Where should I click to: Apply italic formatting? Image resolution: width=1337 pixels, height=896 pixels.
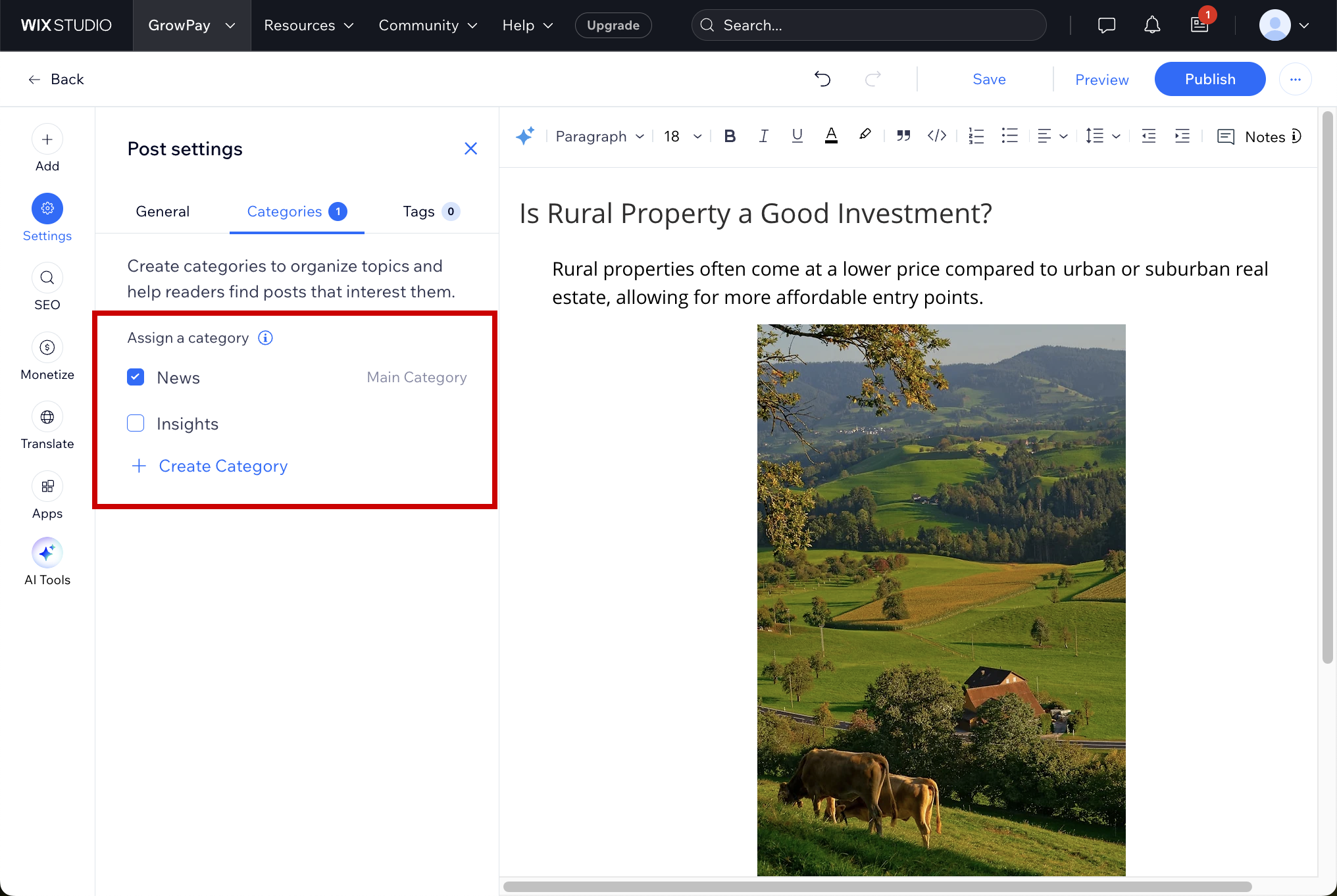(x=763, y=136)
